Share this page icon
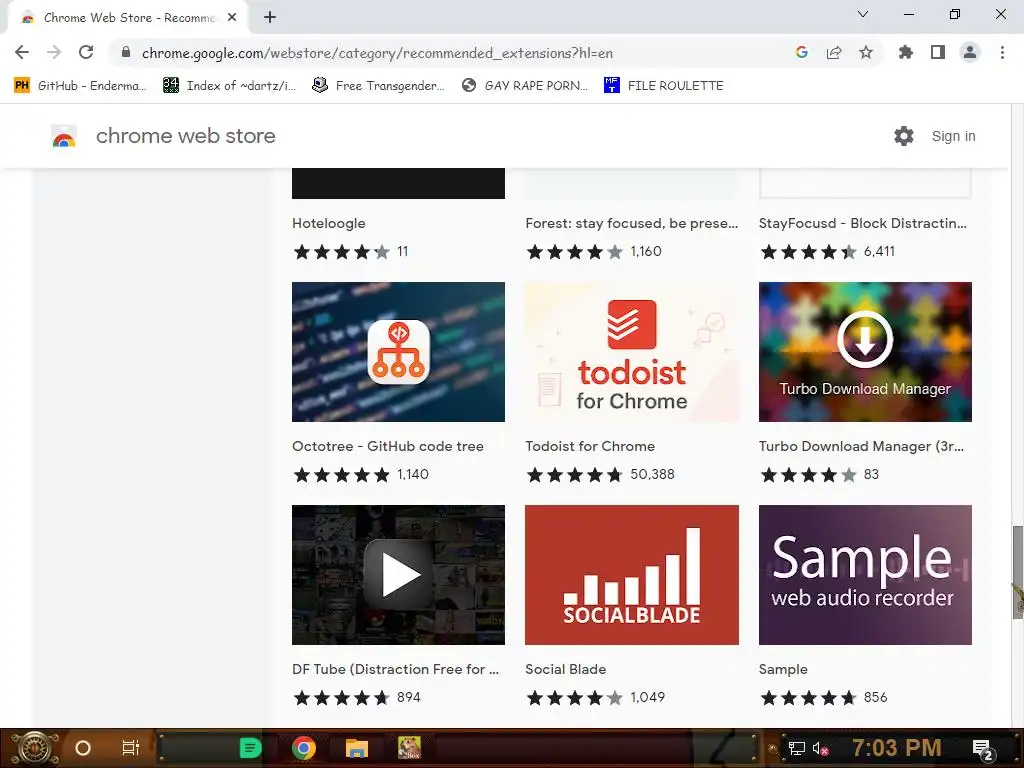The height and width of the screenshot is (768, 1024). (x=834, y=52)
